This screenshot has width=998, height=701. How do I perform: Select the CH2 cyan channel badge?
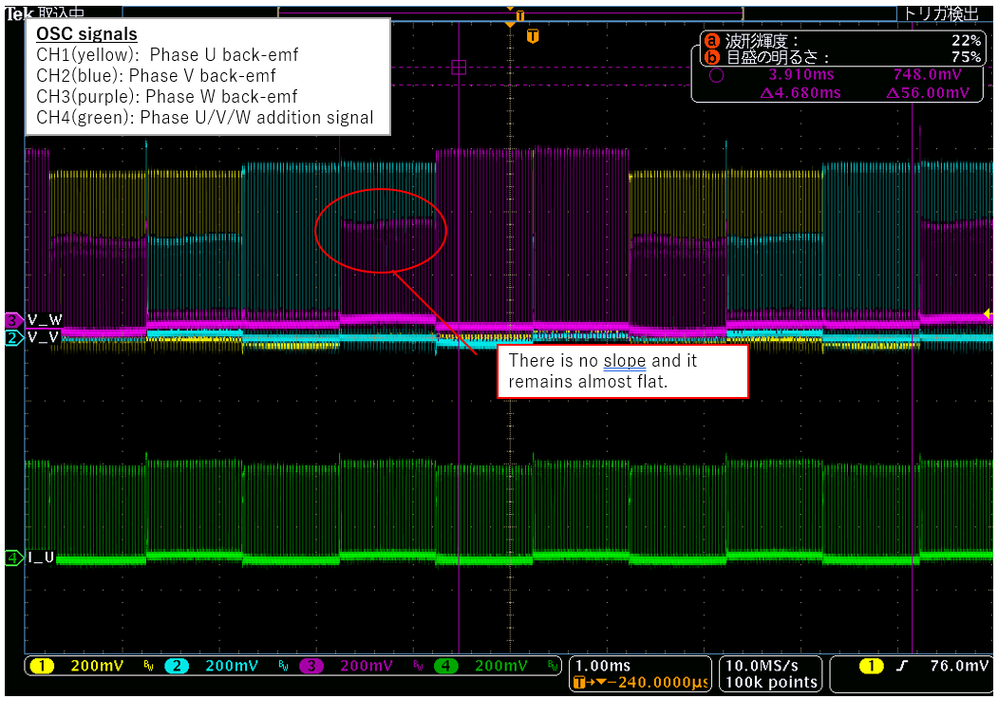click(176, 666)
